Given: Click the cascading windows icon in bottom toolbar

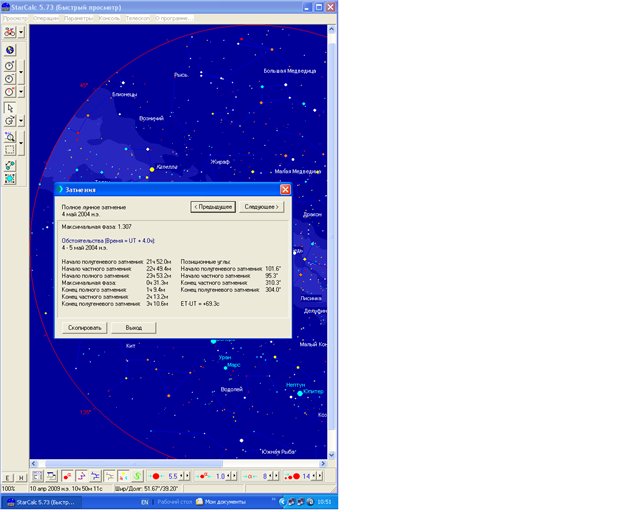Looking at the screenshot, I should 51,476.
